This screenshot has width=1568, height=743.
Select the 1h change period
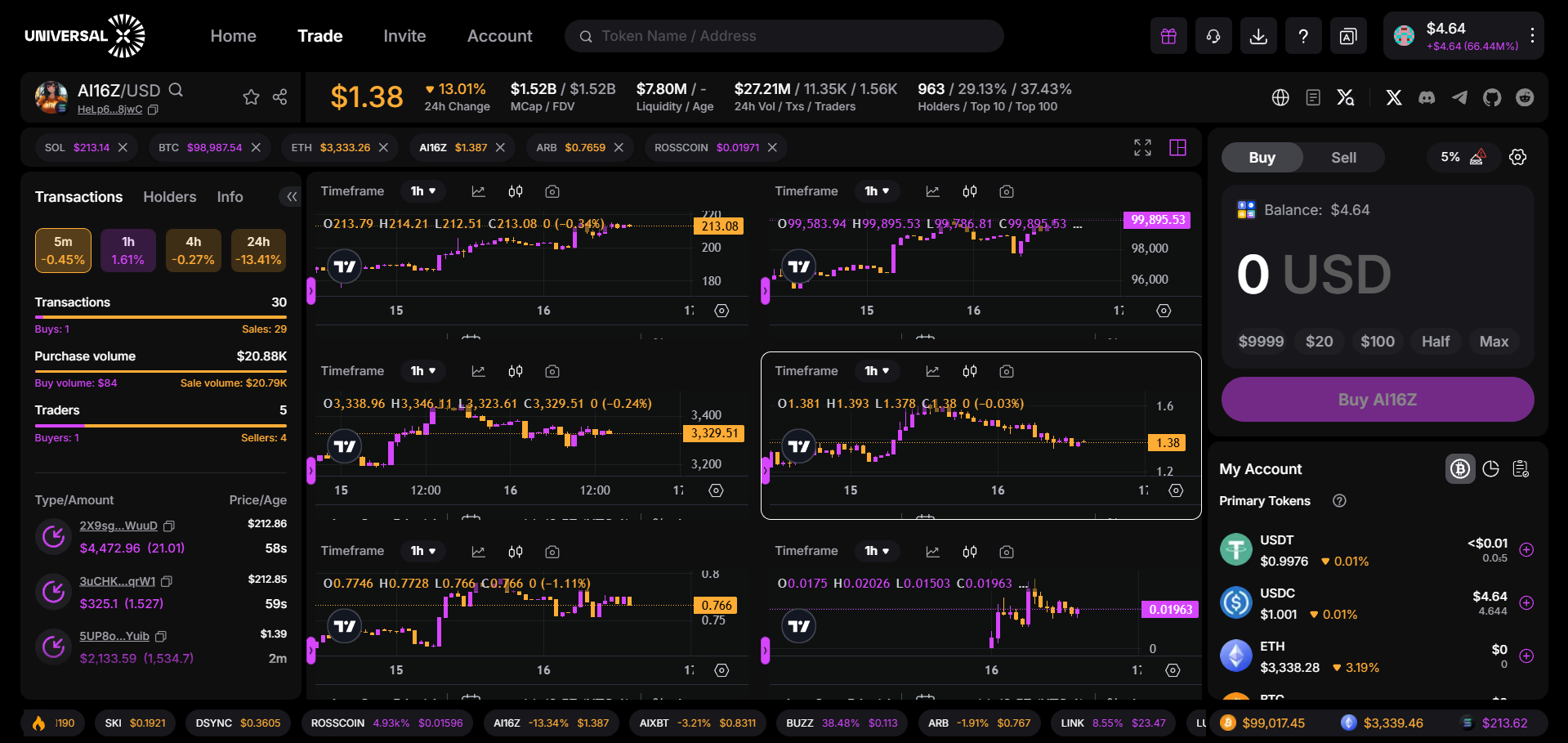click(x=128, y=250)
